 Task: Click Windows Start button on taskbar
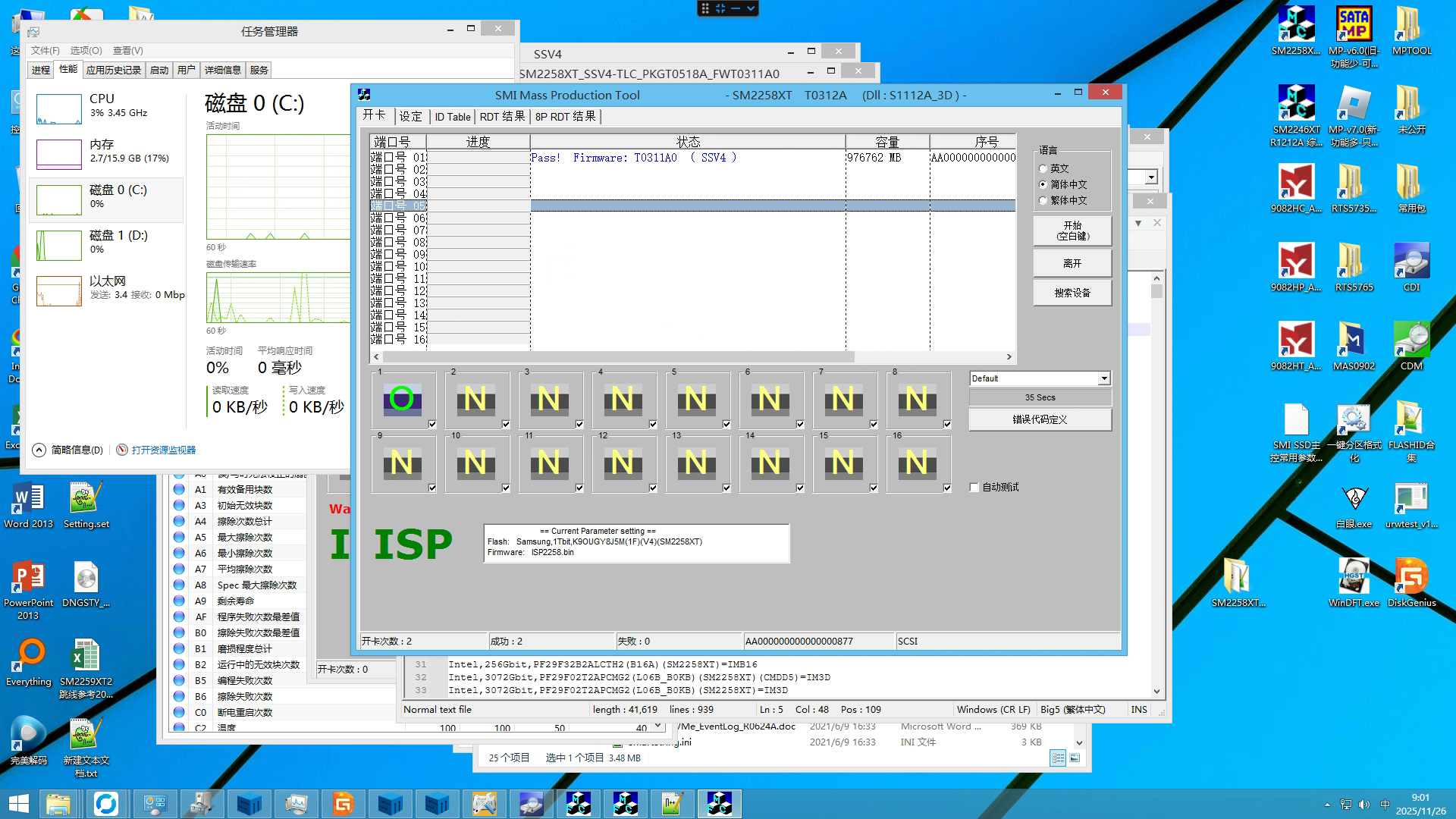(18, 804)
